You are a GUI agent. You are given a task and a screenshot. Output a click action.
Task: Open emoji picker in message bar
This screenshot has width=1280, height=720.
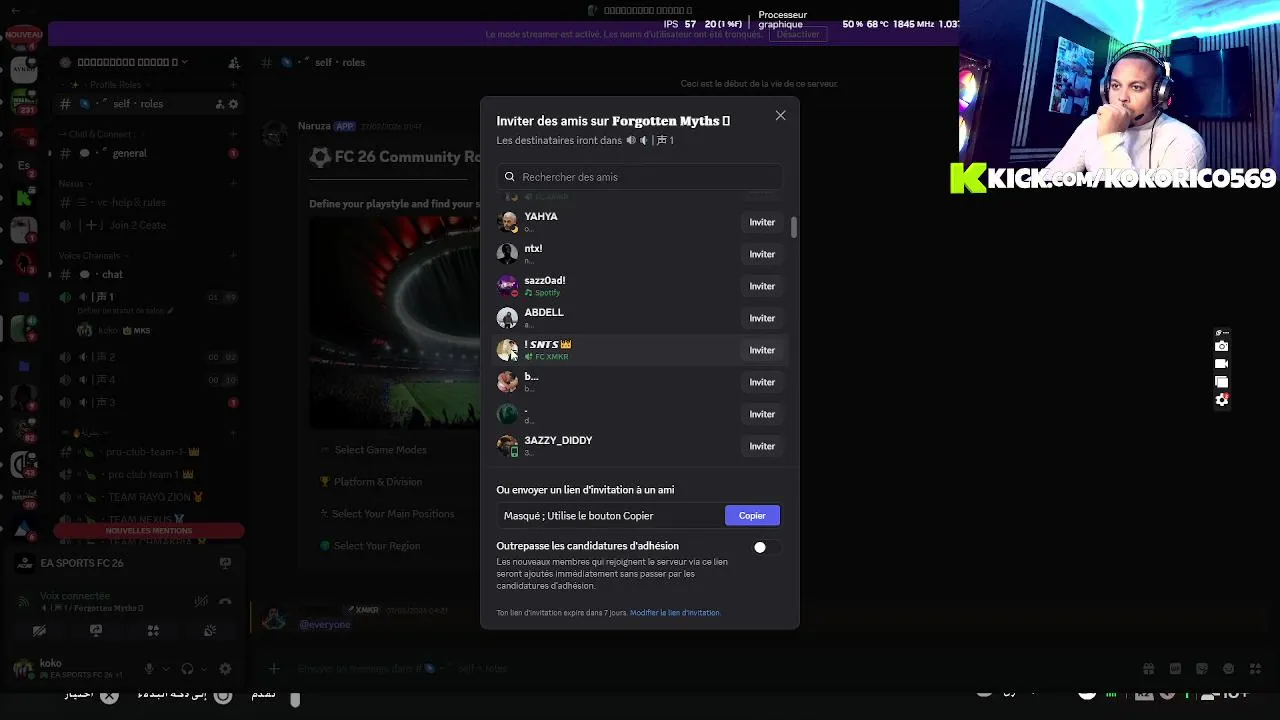click(1228, 669)
